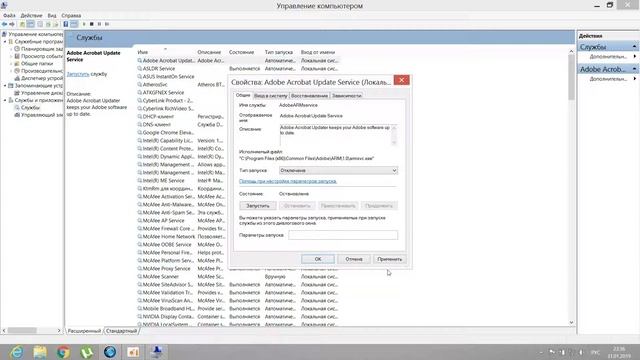Click the Forward arrow toolbar icon
This screenshot has height=360, width=640.
[x=12, y=24]
